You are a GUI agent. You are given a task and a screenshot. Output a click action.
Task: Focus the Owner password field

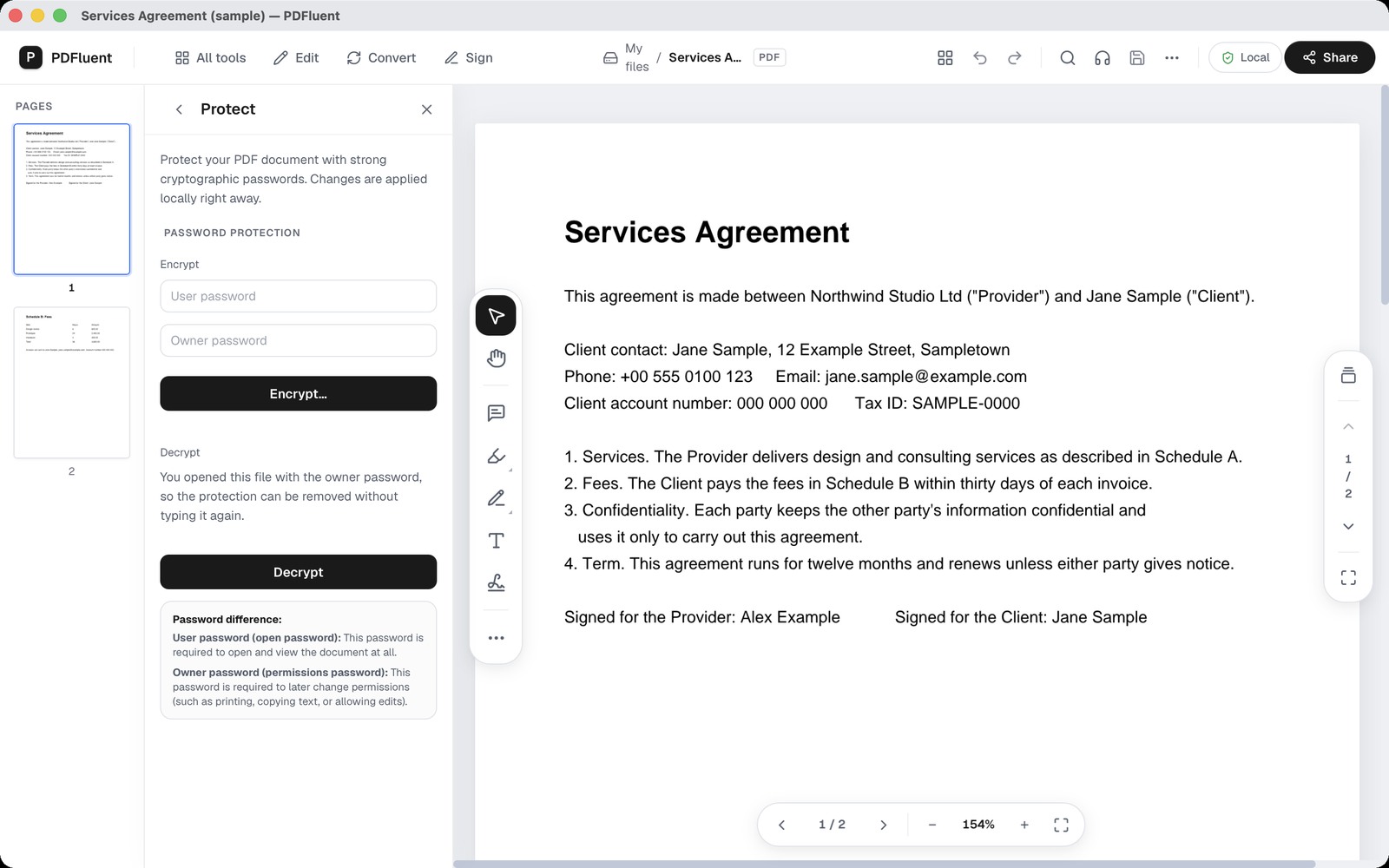pyautogui.click(x=298, y=340)
